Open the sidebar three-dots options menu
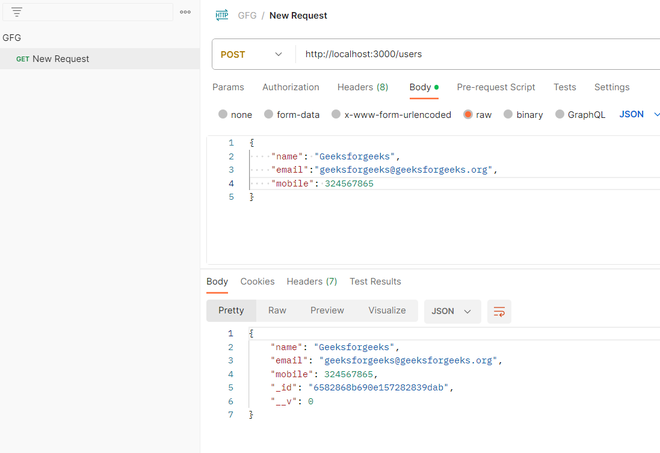 tap(185, 13)
